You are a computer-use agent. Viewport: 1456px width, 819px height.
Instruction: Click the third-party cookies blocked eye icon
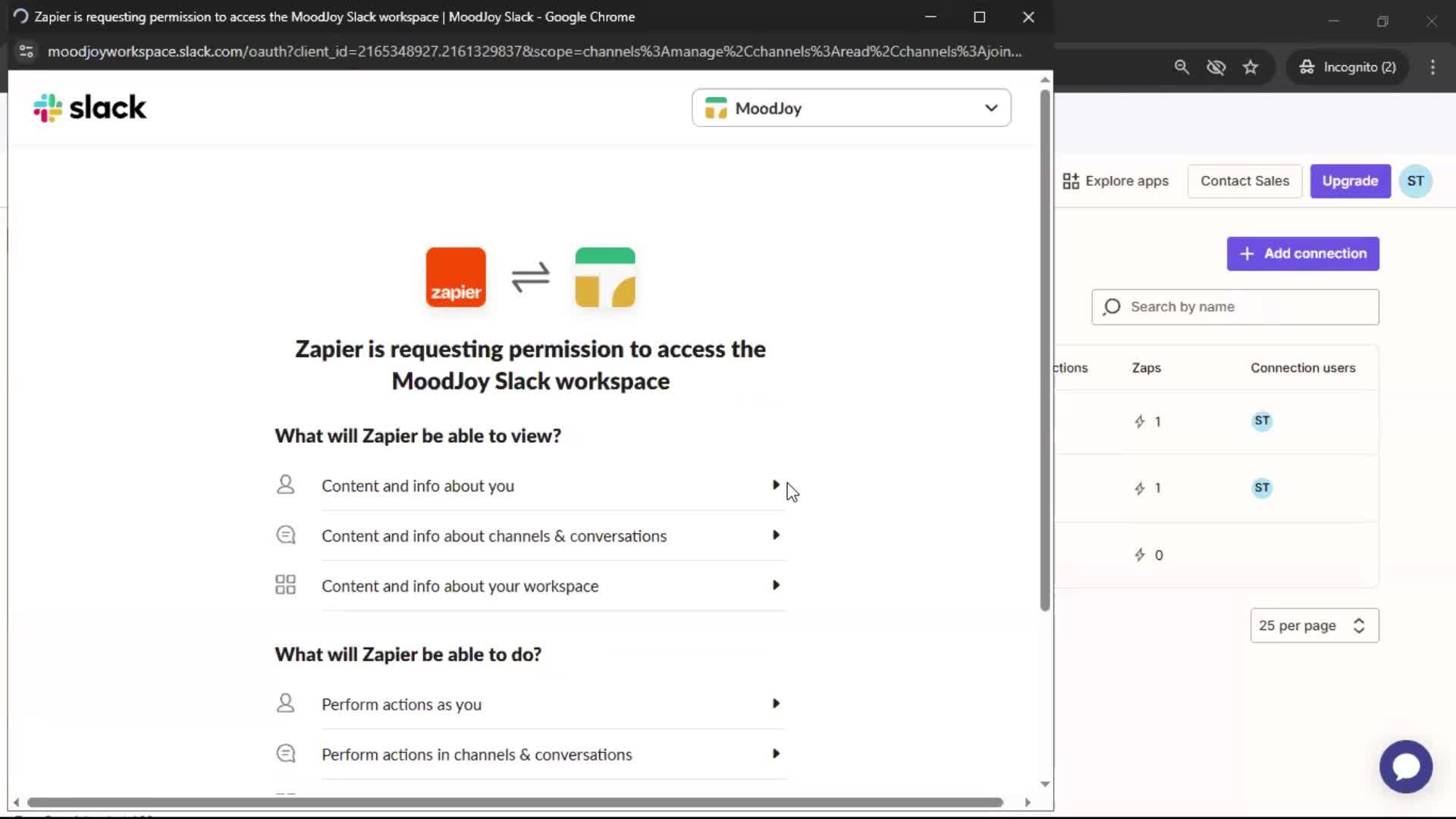1216,67
